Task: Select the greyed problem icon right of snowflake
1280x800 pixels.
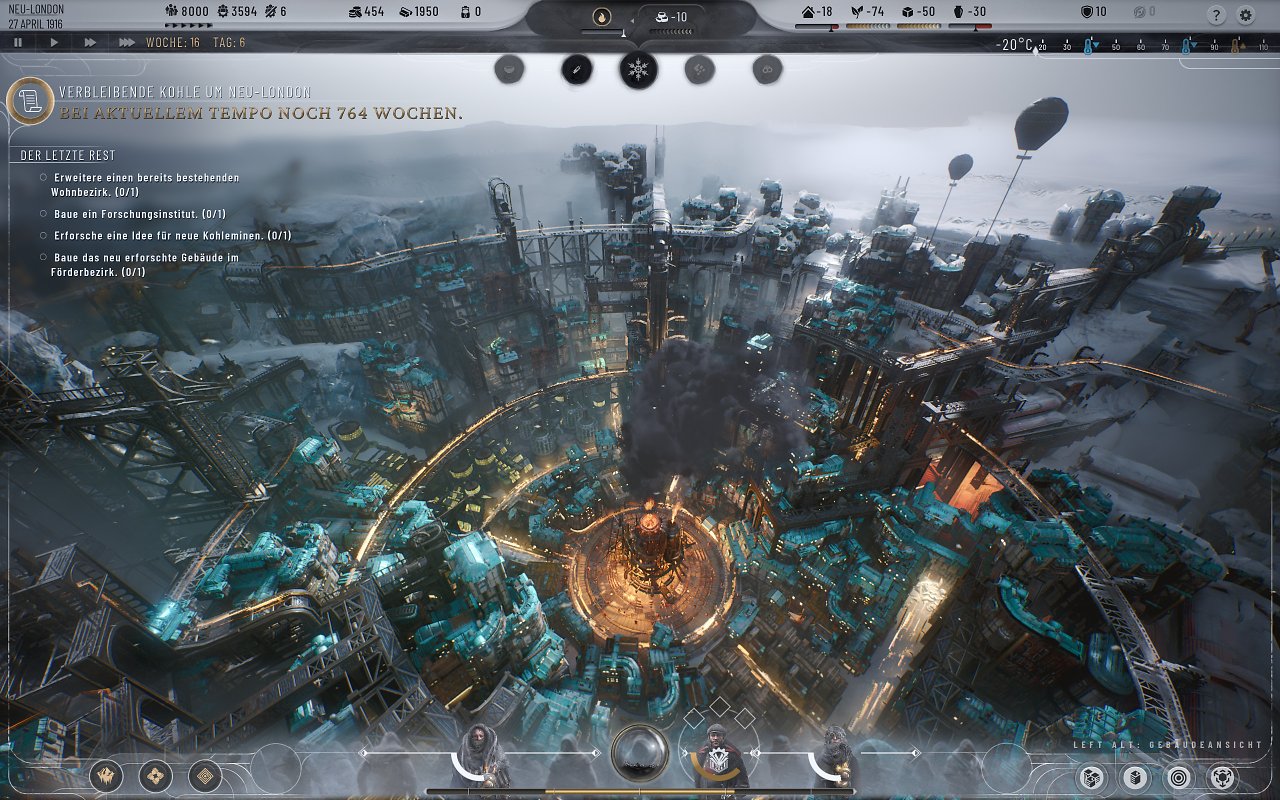Action: coord(699,69)
